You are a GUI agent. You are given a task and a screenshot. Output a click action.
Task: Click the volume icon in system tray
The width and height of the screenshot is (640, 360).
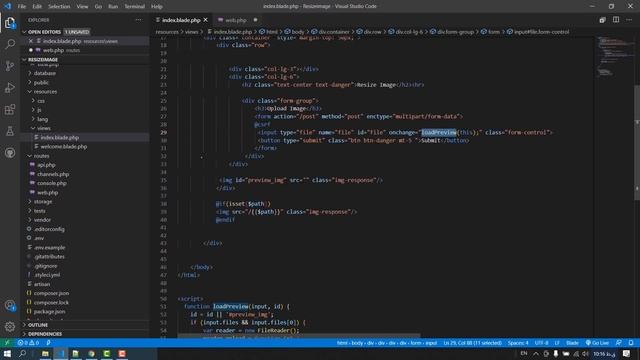585,353
